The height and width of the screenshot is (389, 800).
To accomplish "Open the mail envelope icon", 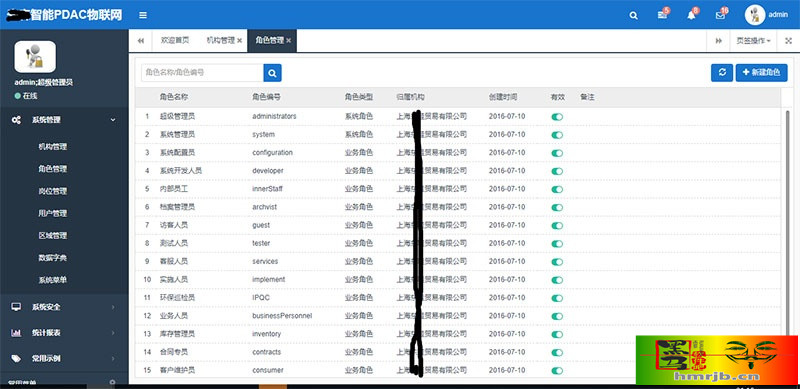I will tap(720, 15).
